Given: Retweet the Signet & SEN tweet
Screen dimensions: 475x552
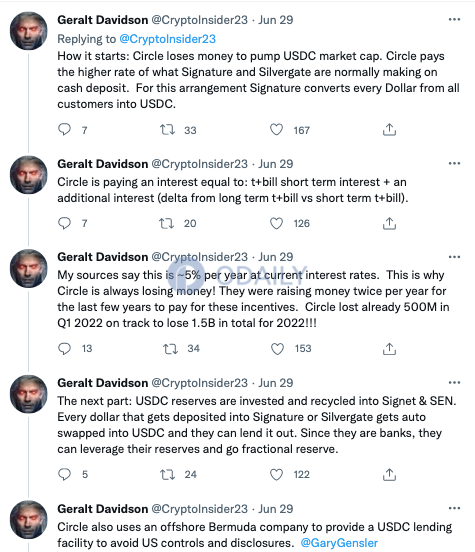Looking at the screenshot, I should [167, 474].
